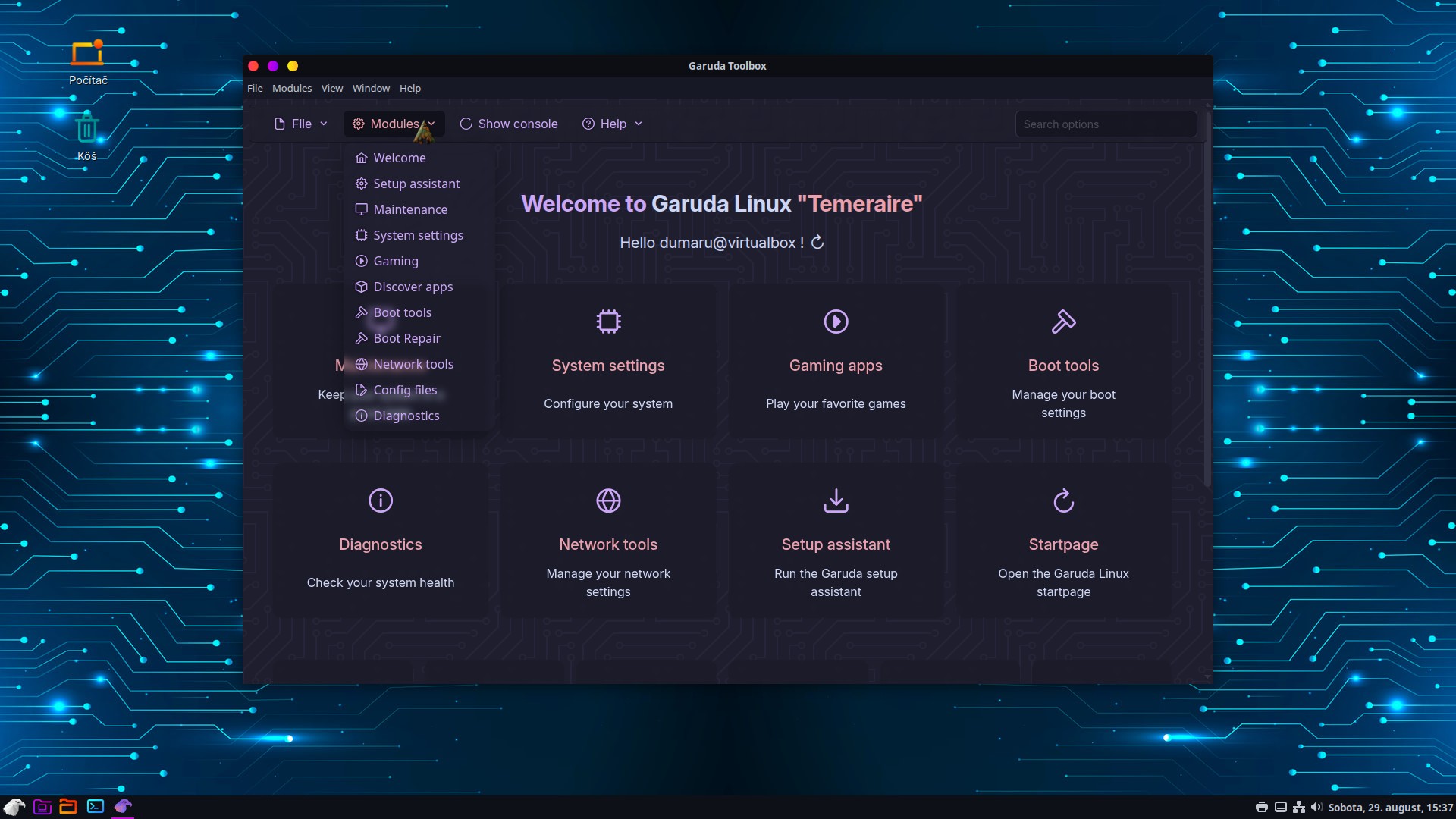Open the network tray icon
Image resolution: width=1456 pixels, height=819 pixels.
(x=1299, y=808)
